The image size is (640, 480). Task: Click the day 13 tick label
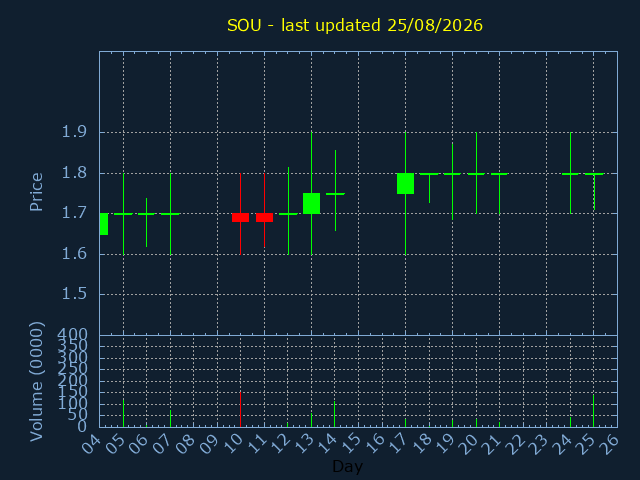pos(303,444)
